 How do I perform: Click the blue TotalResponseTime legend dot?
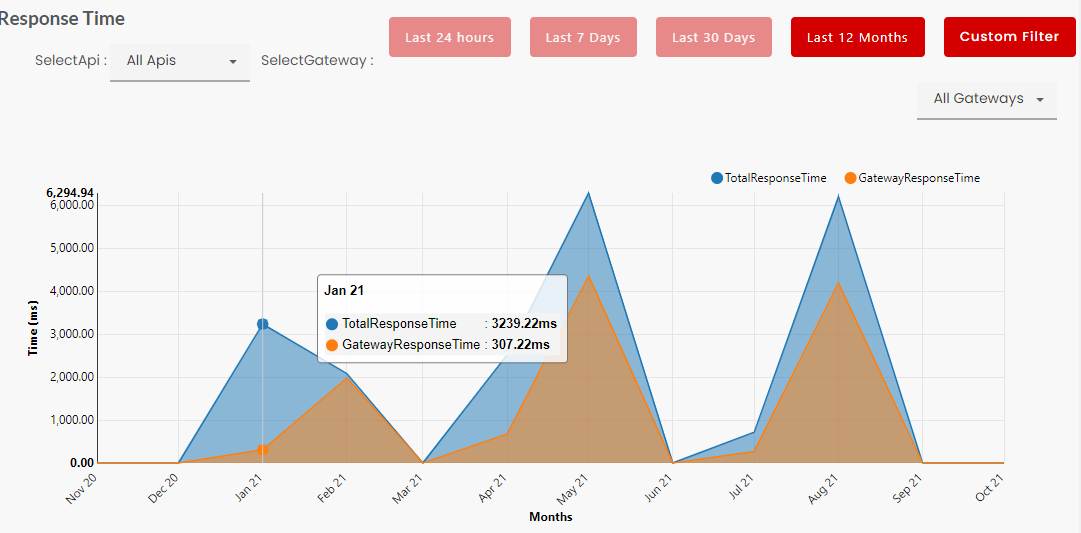[x=717, y=178]
